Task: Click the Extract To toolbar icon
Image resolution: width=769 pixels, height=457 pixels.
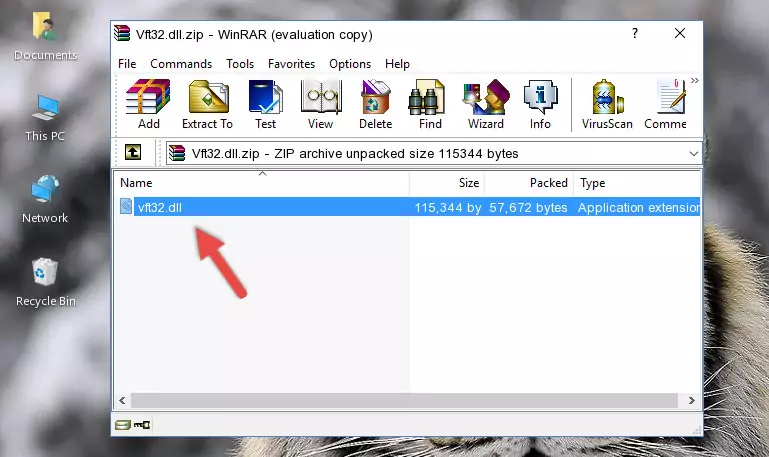Action: 207,105
